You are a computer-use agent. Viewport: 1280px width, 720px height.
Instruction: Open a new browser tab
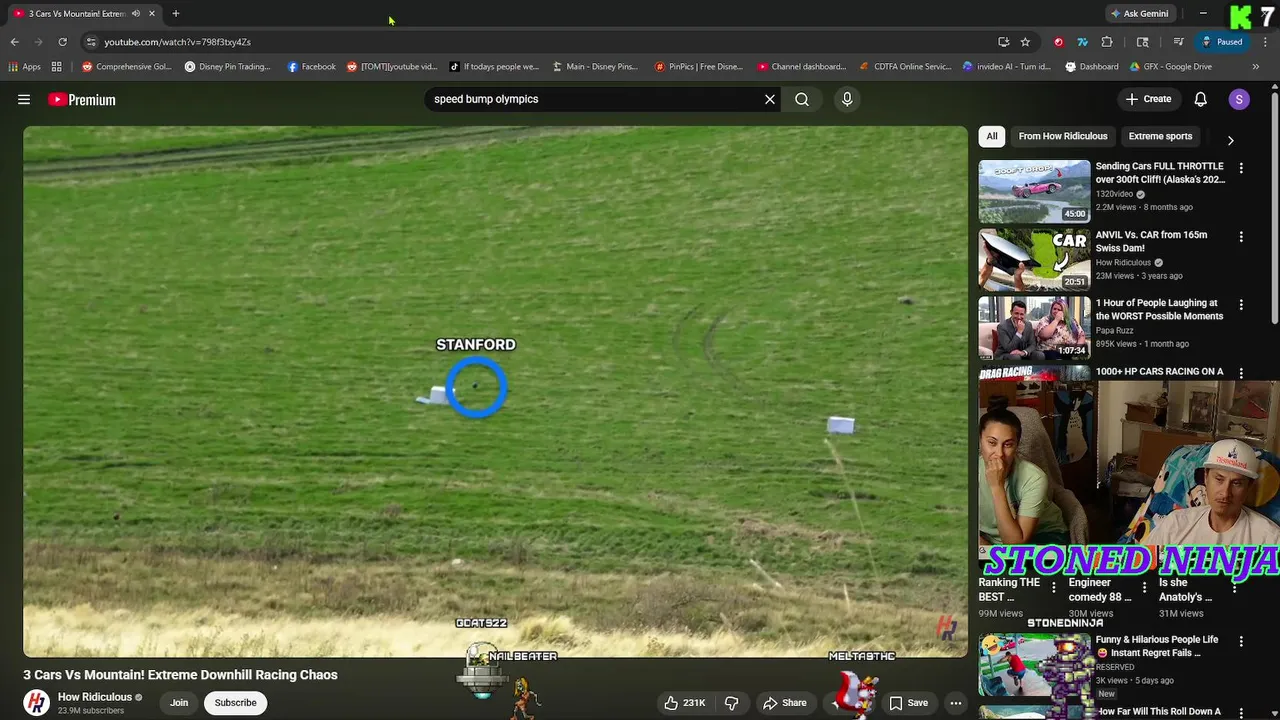click(175, 14)
